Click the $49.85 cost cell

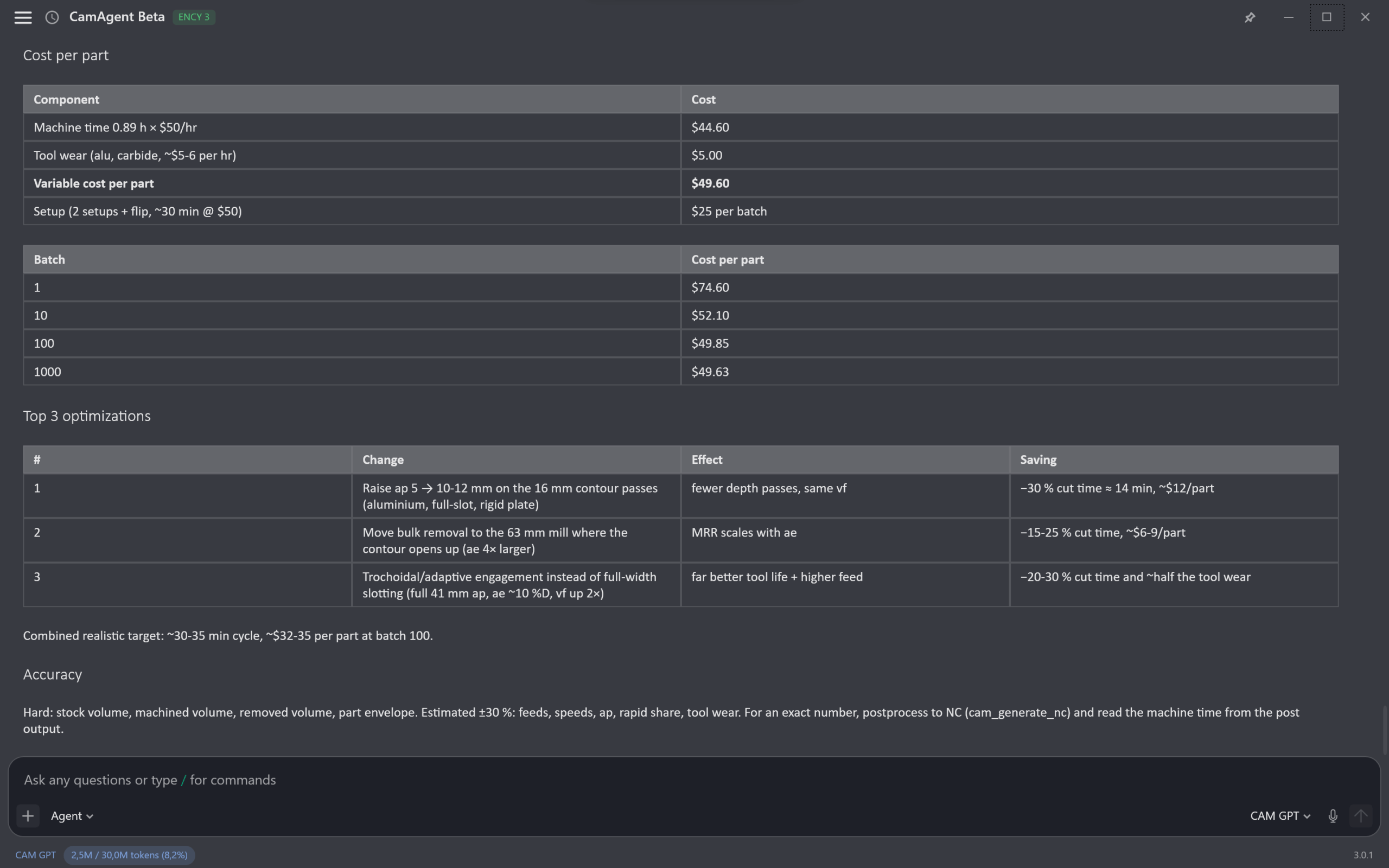1009,343
